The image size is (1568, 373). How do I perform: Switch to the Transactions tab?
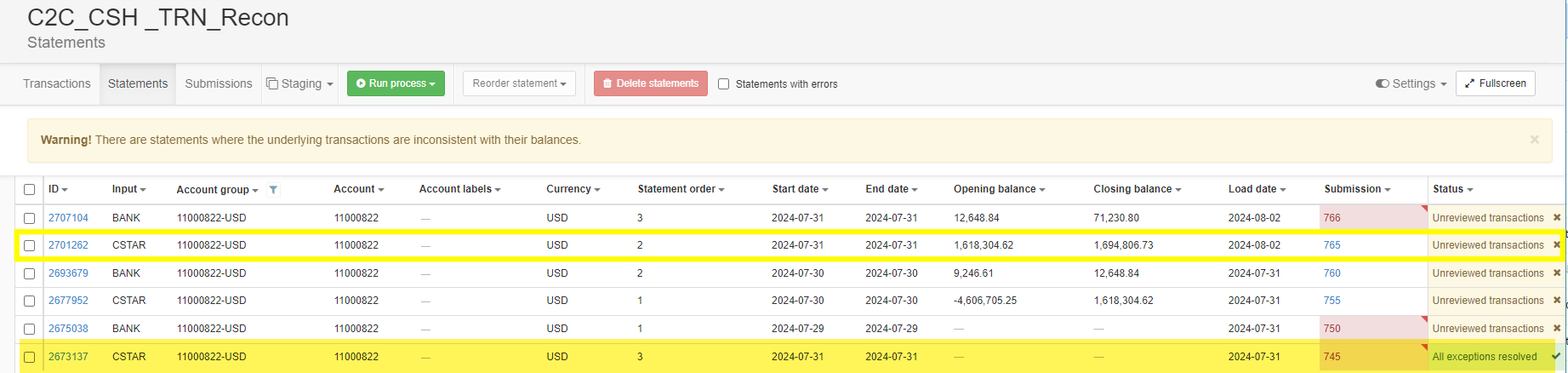tap(57, 83)
